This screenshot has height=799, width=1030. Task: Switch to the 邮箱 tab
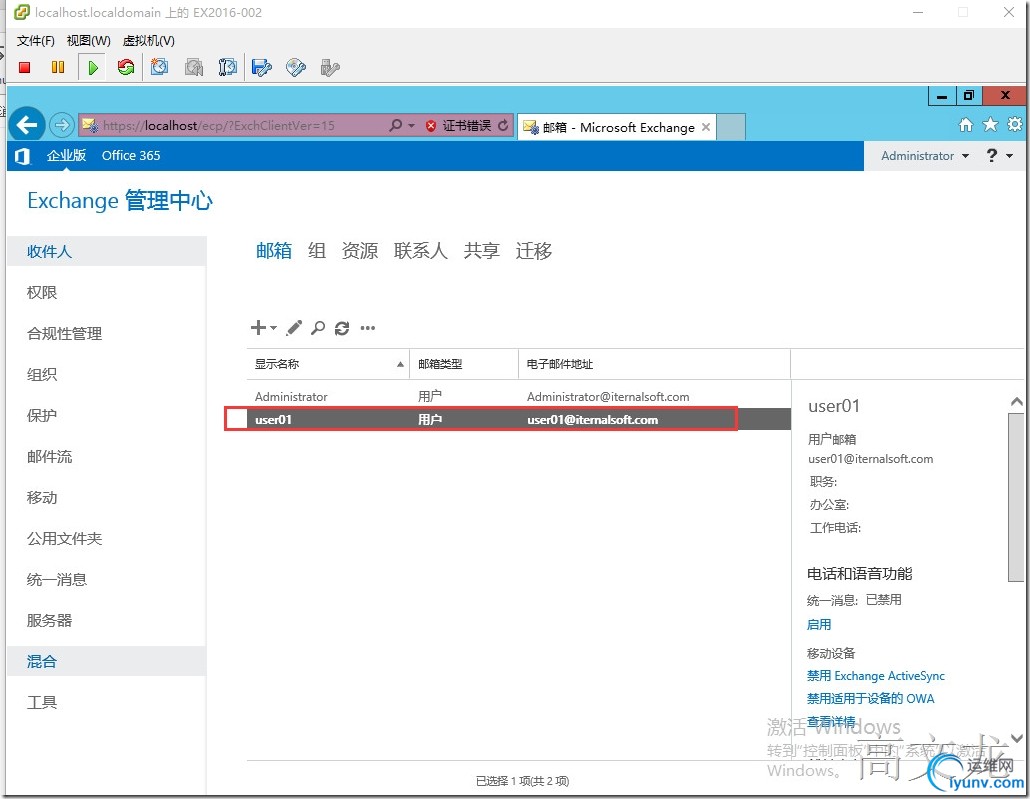[x=274, y=250]
